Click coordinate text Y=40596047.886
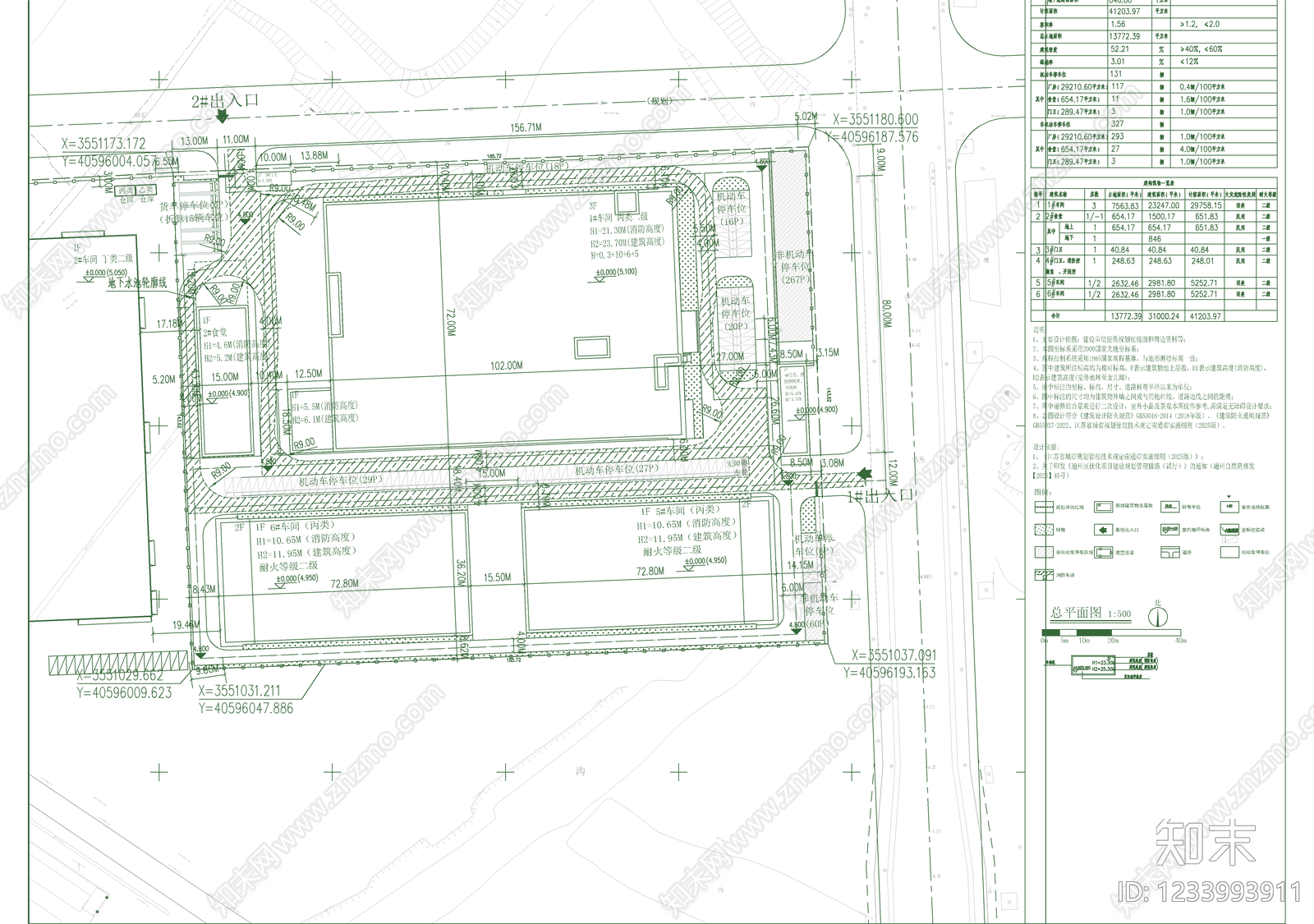Viewport: 1314px width, 924px height. point(246,708)
